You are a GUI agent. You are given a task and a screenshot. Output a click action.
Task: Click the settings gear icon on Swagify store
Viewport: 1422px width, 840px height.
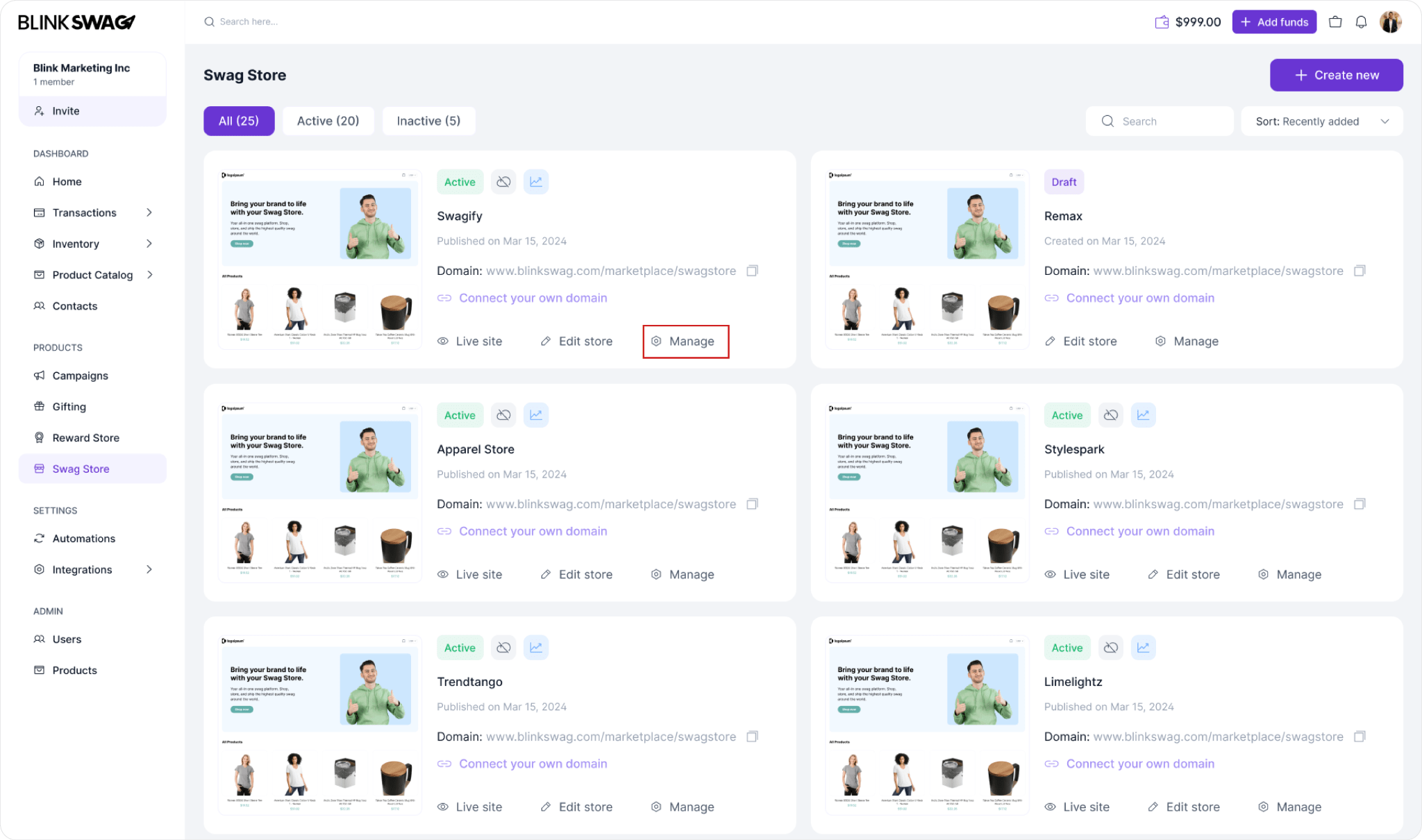[x=655, y=341]
